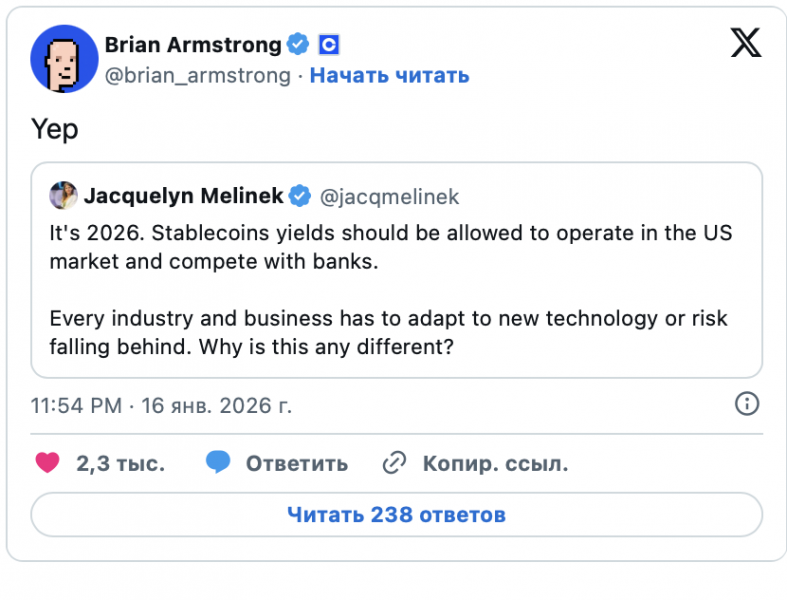
Task: Open Jacquelyn Melinek's small avatar
Action: pyautogui.click(x=63, y=195)
